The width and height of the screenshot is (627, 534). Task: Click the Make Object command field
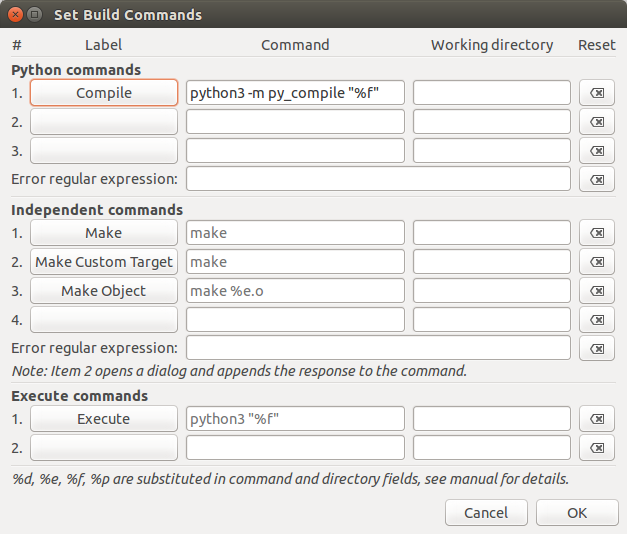(295, 291)
